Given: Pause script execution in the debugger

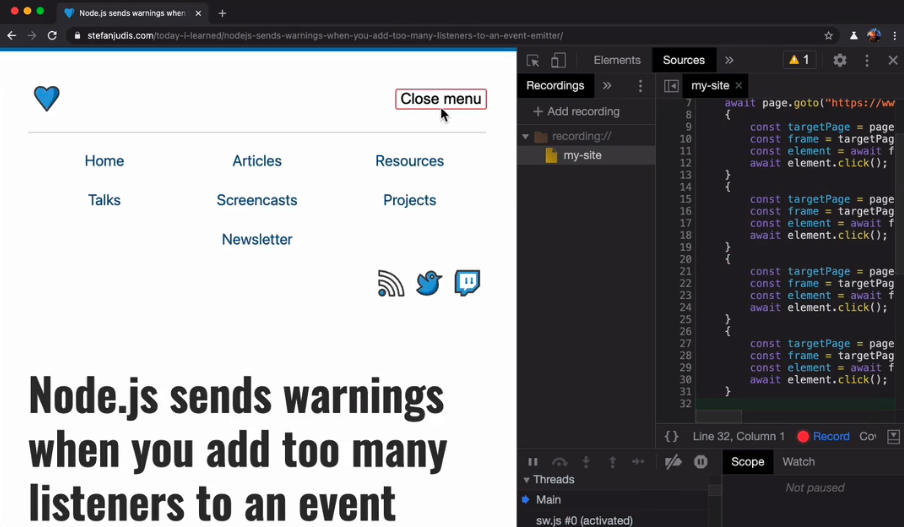Looking at the screenshot, I should (x=533, y=462).
